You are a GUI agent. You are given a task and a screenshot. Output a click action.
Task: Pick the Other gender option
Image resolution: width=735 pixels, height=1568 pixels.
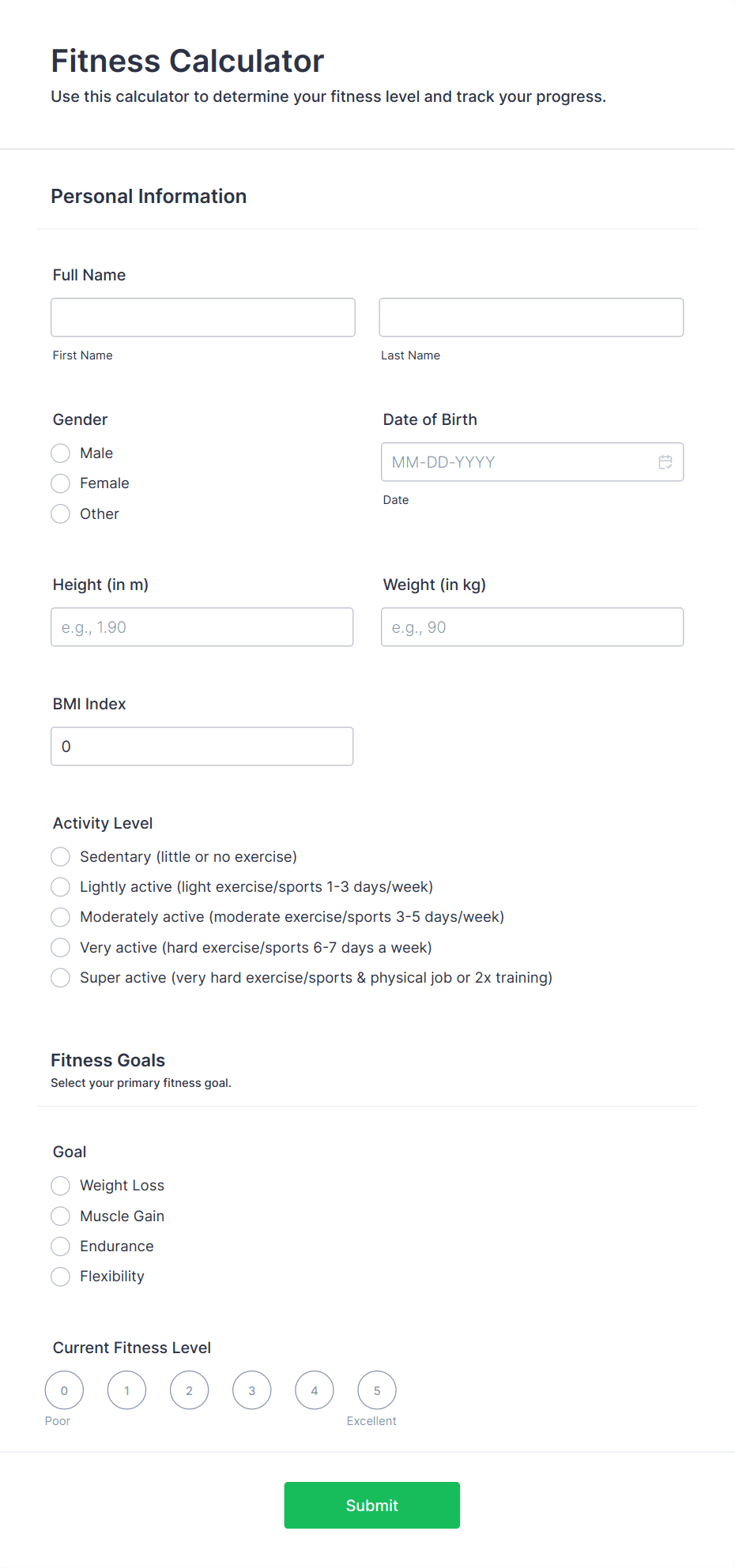[x=61, y=514]
